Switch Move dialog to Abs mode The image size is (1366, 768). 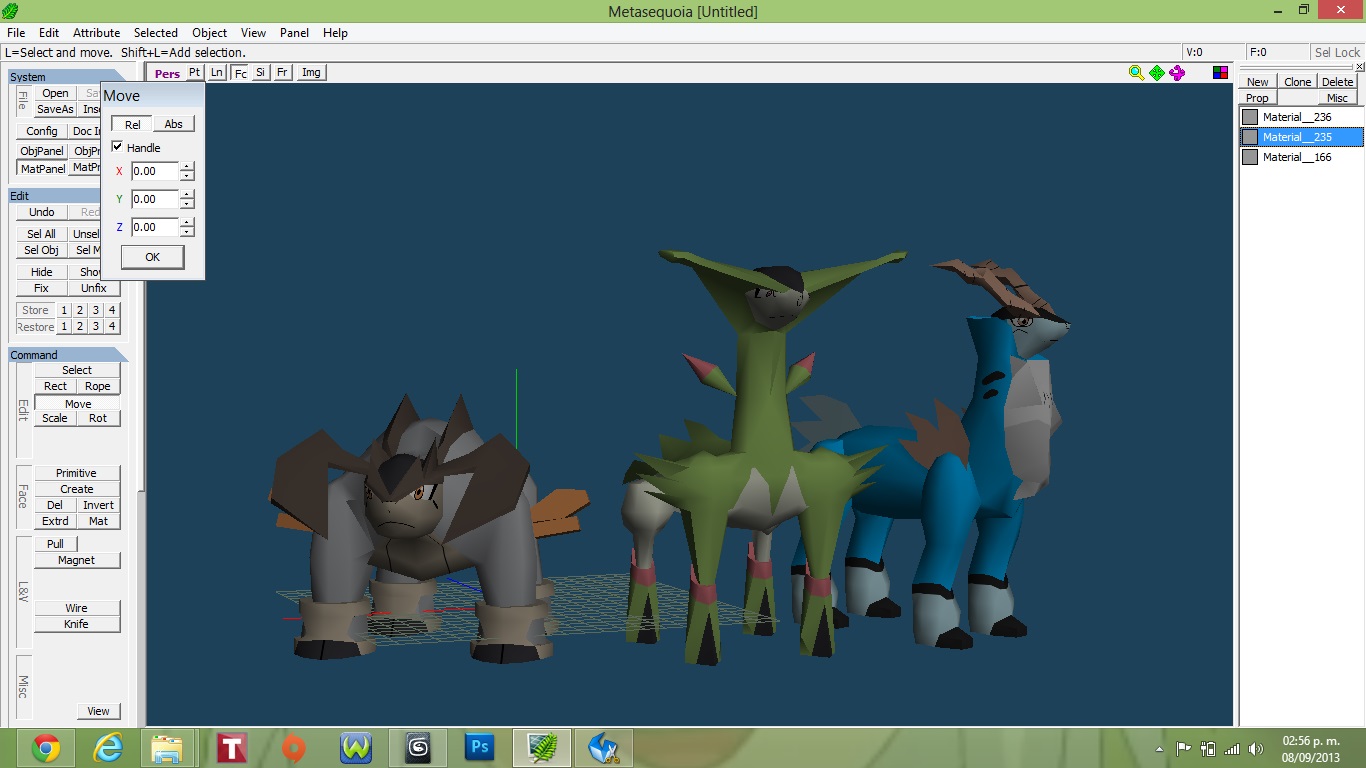(x=174, y=124)
